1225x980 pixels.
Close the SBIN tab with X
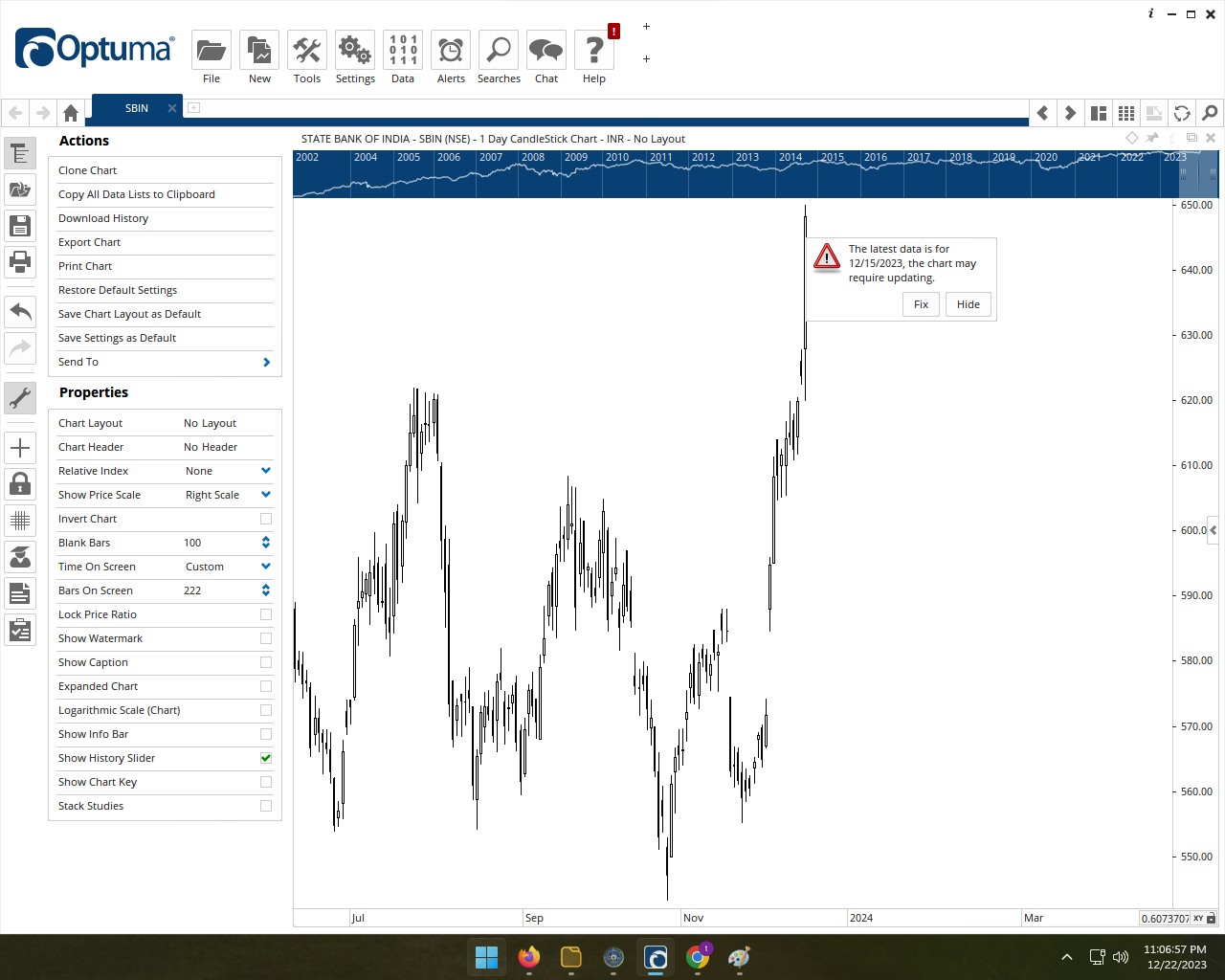[172, 108]
